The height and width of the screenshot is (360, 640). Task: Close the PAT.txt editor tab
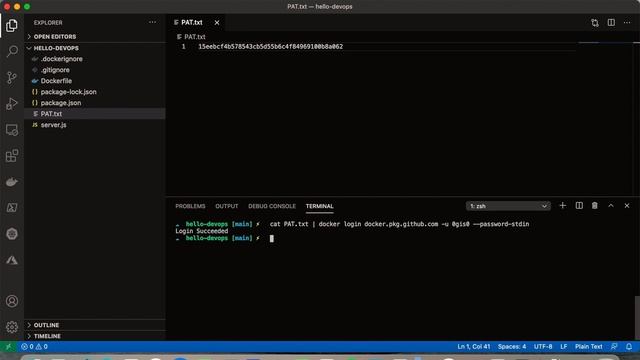point(217,23)
